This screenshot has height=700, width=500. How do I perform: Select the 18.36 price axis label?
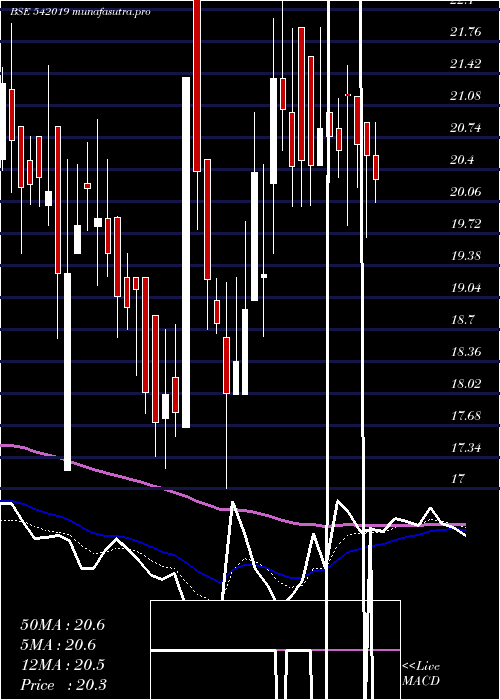point(466,352)
